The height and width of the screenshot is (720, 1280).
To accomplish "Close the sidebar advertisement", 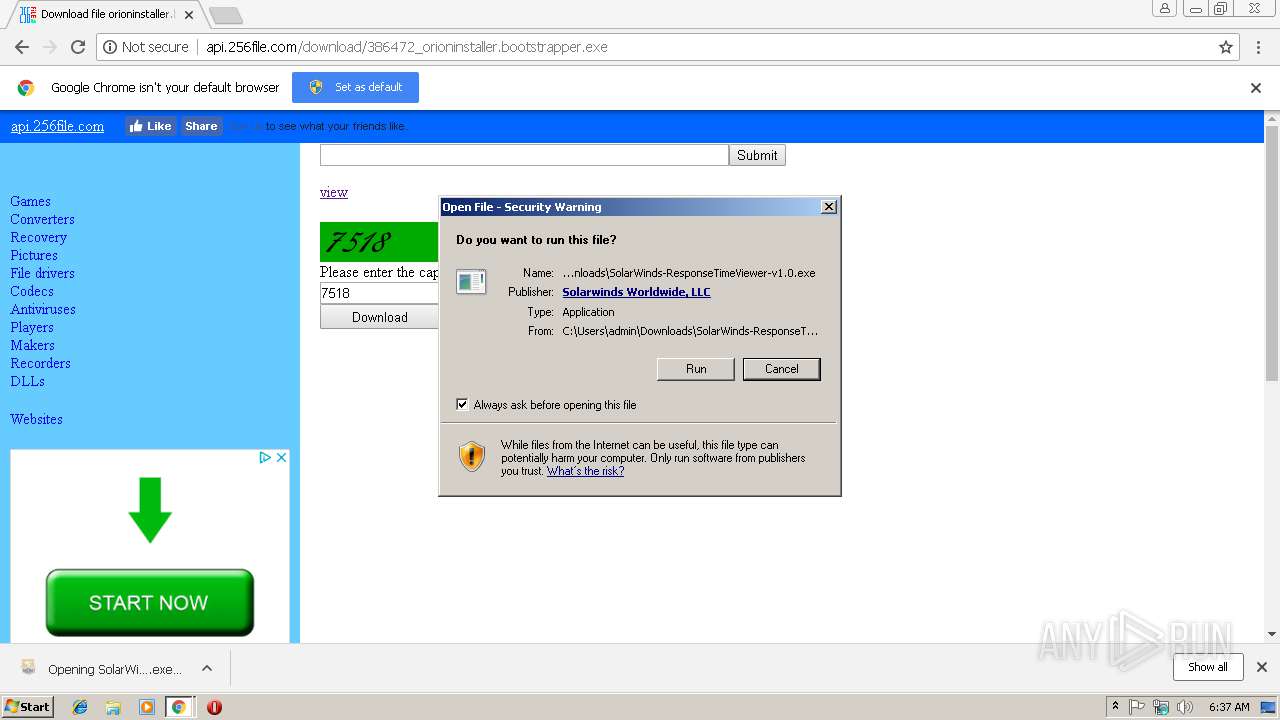I will (x=281, y=457).
